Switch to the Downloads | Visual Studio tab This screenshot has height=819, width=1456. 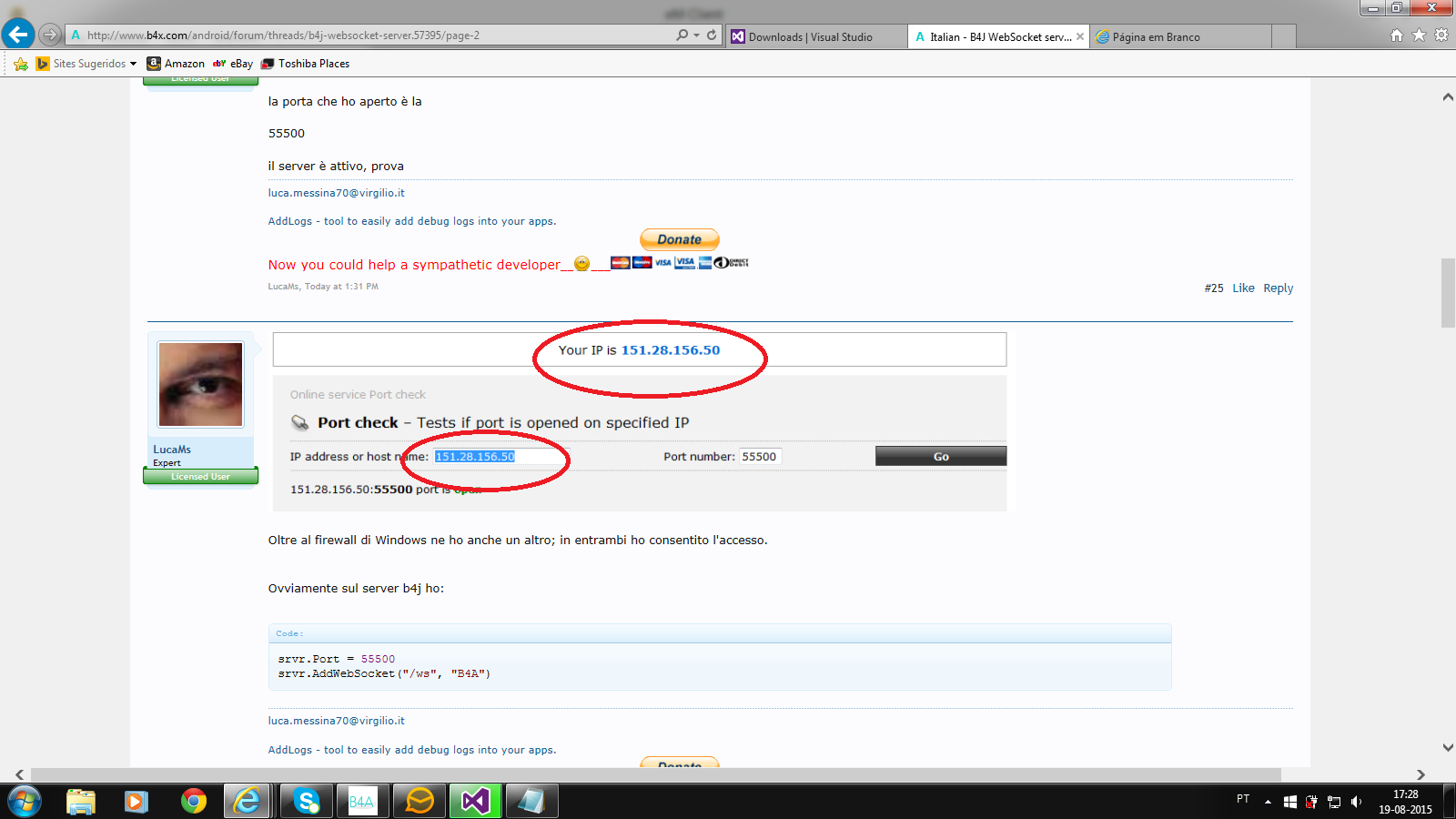click(816, 36)
